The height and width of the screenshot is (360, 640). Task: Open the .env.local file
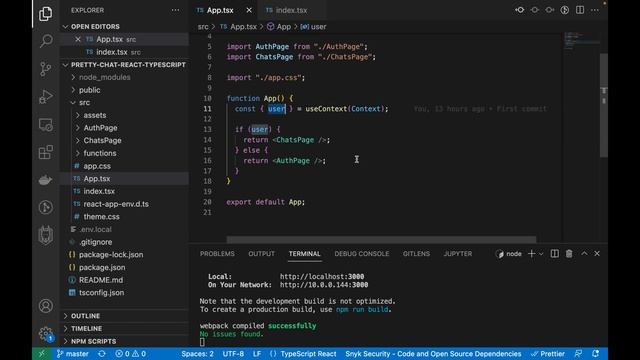click(x=124, y=229)
